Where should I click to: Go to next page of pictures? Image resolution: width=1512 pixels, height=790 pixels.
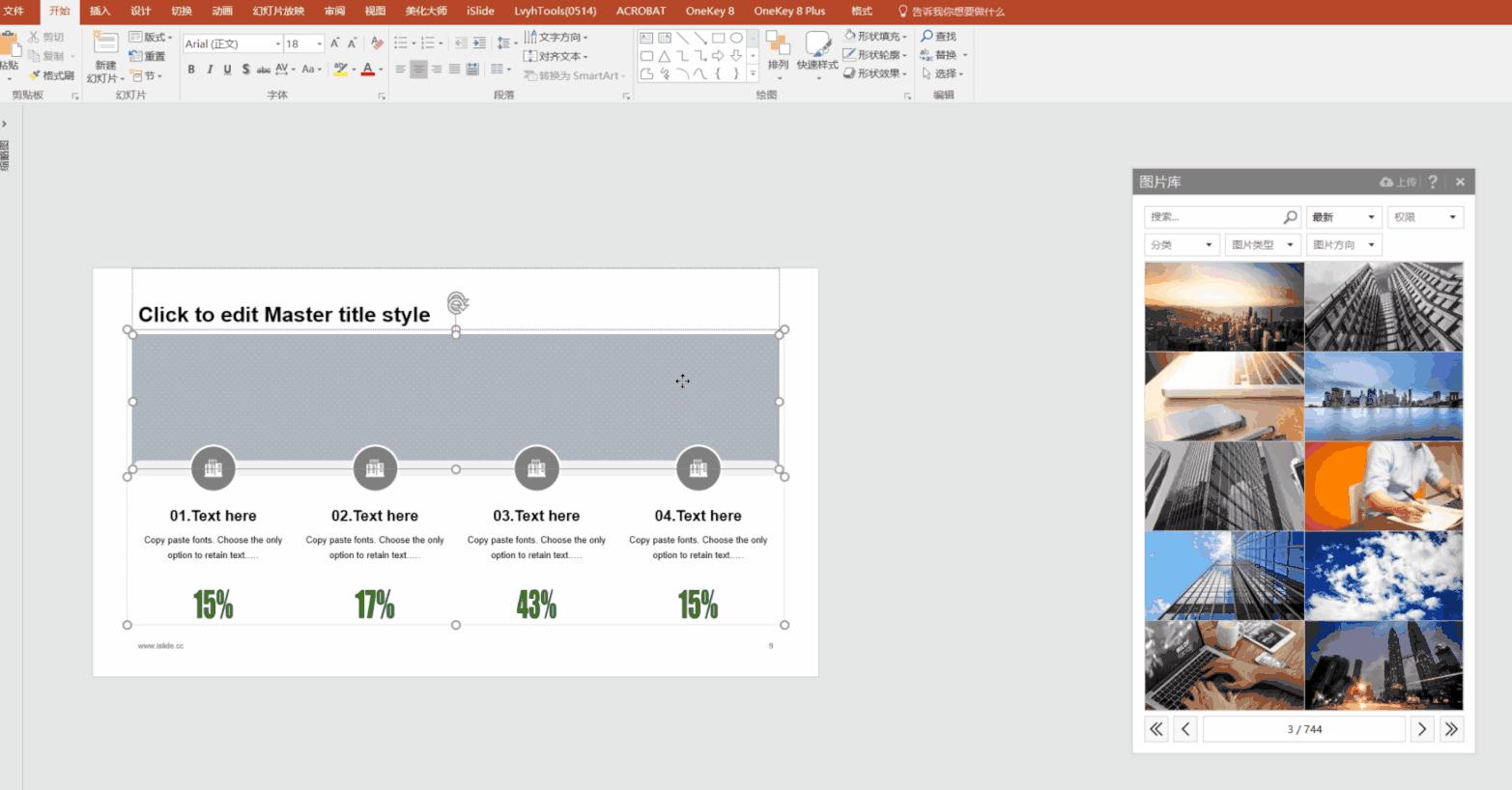pos(1421,729)
